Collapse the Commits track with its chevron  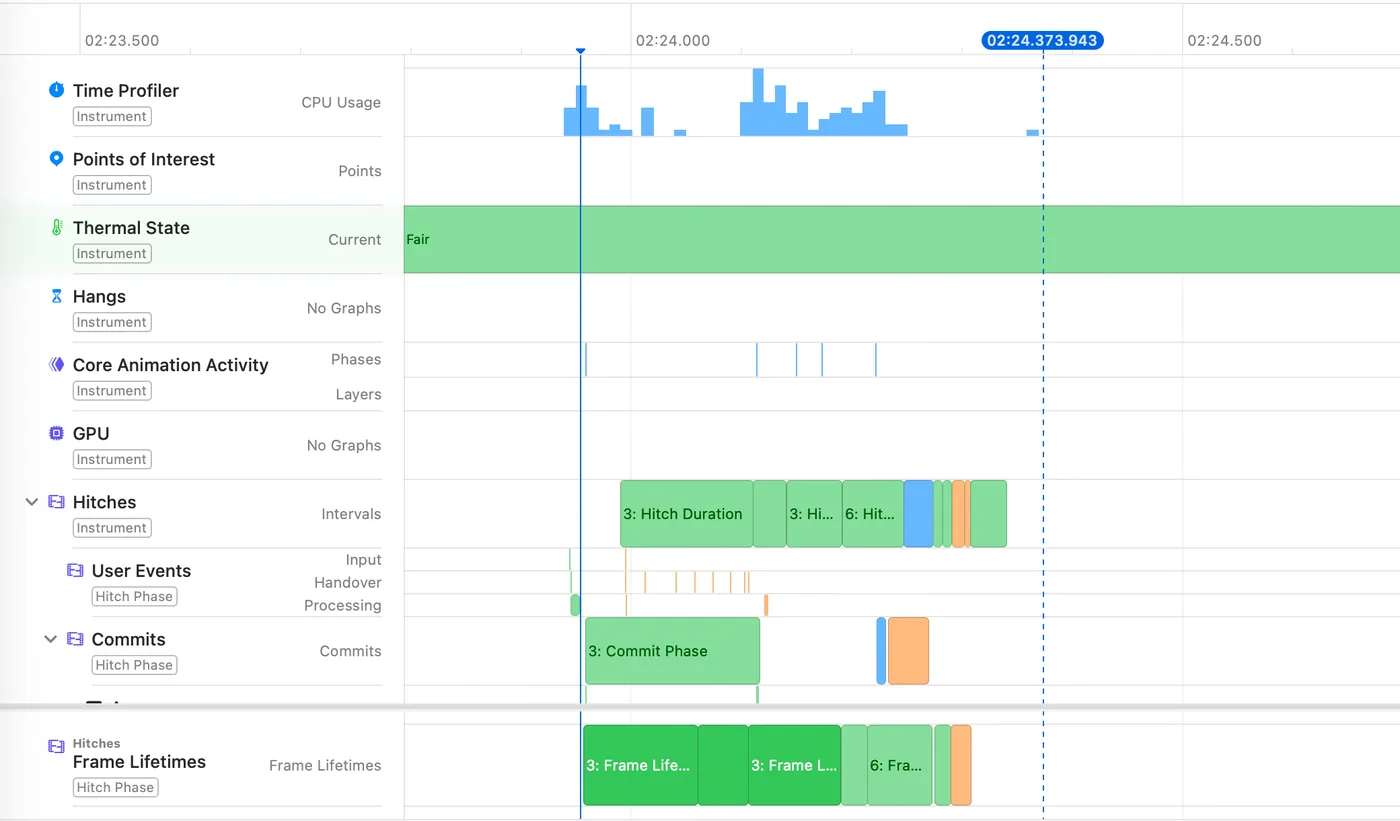click(x=50, y=639)
